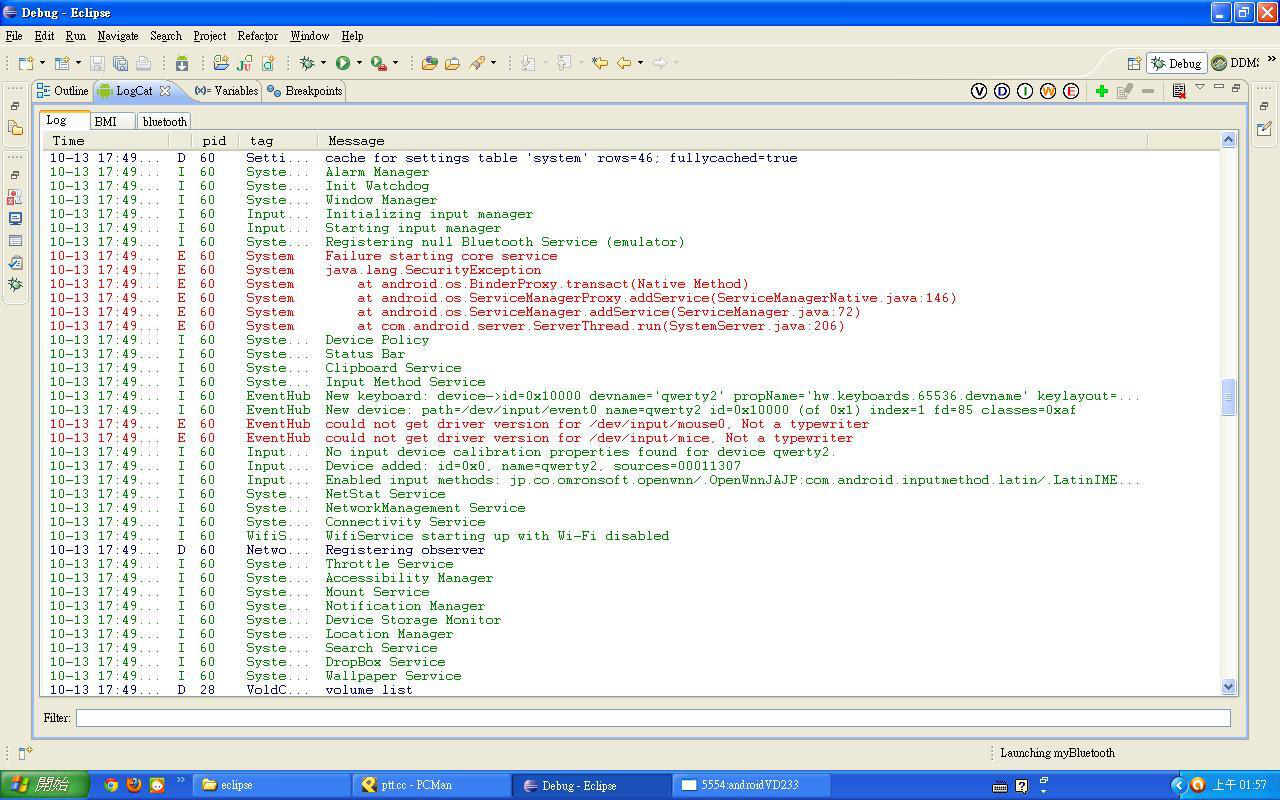Switch to the Outline tab
This screenshot has height=800, width=1280.
click(63, 91)
